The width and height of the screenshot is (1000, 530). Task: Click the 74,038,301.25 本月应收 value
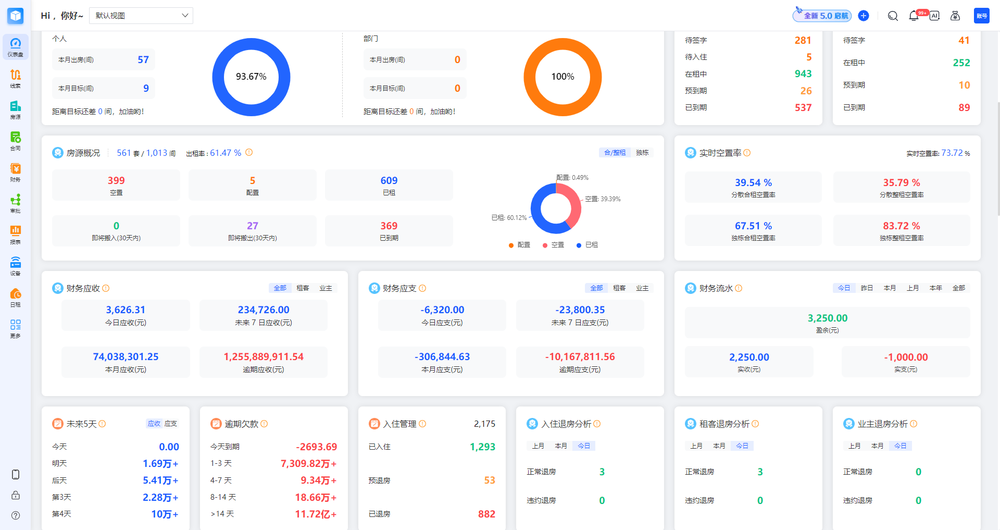coord(126,357)
